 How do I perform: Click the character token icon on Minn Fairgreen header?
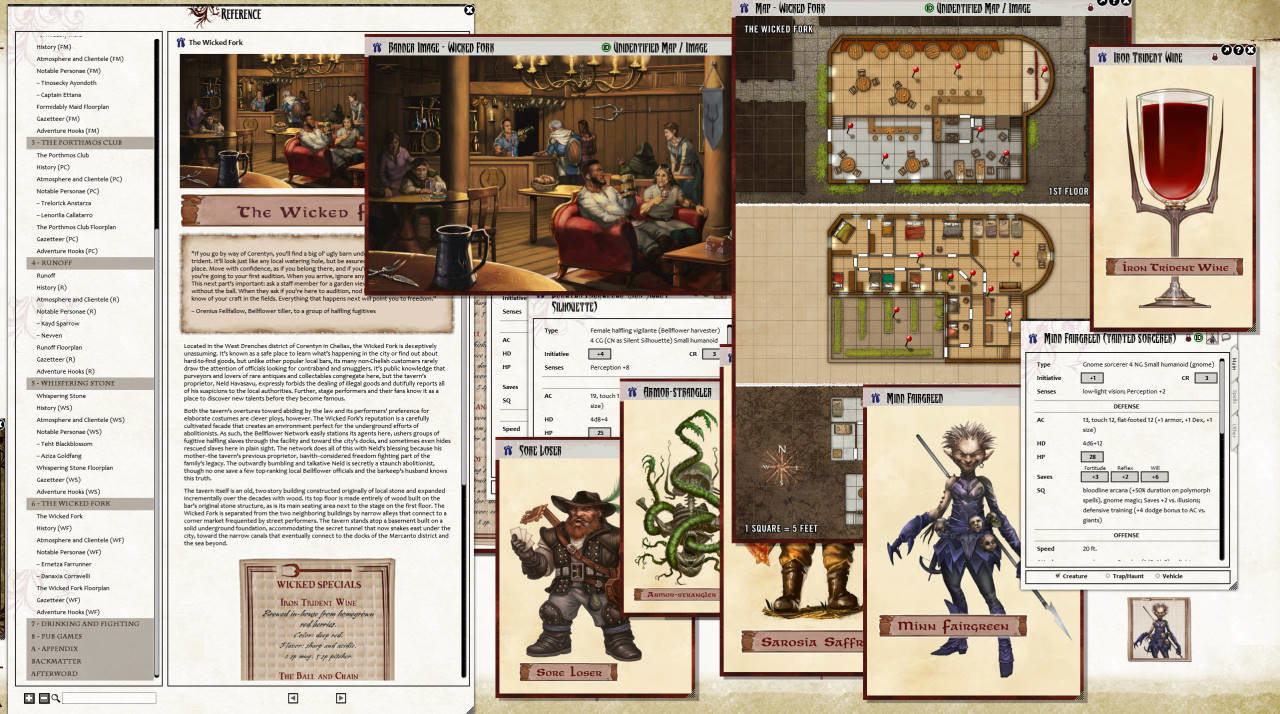(1212, 338)
